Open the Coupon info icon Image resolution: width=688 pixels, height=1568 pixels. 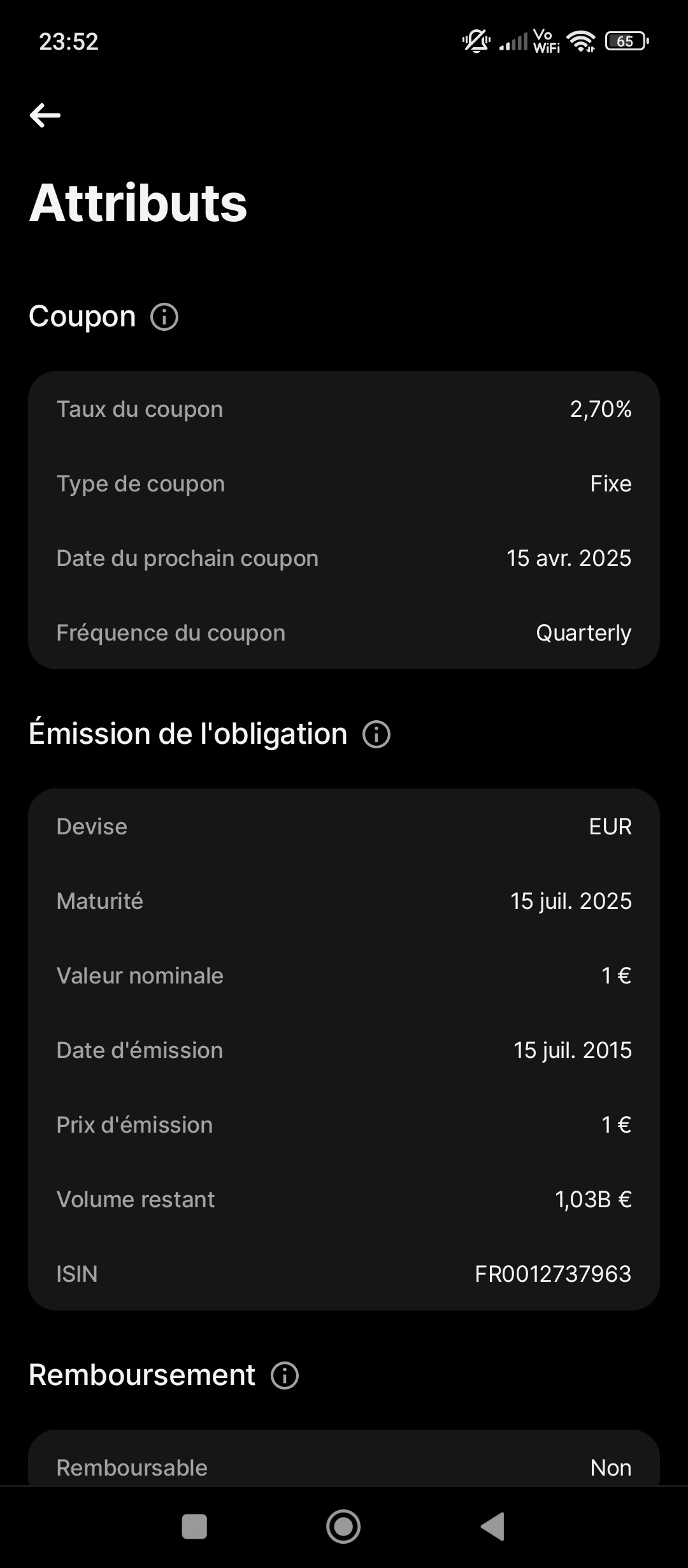click(164, 317)
